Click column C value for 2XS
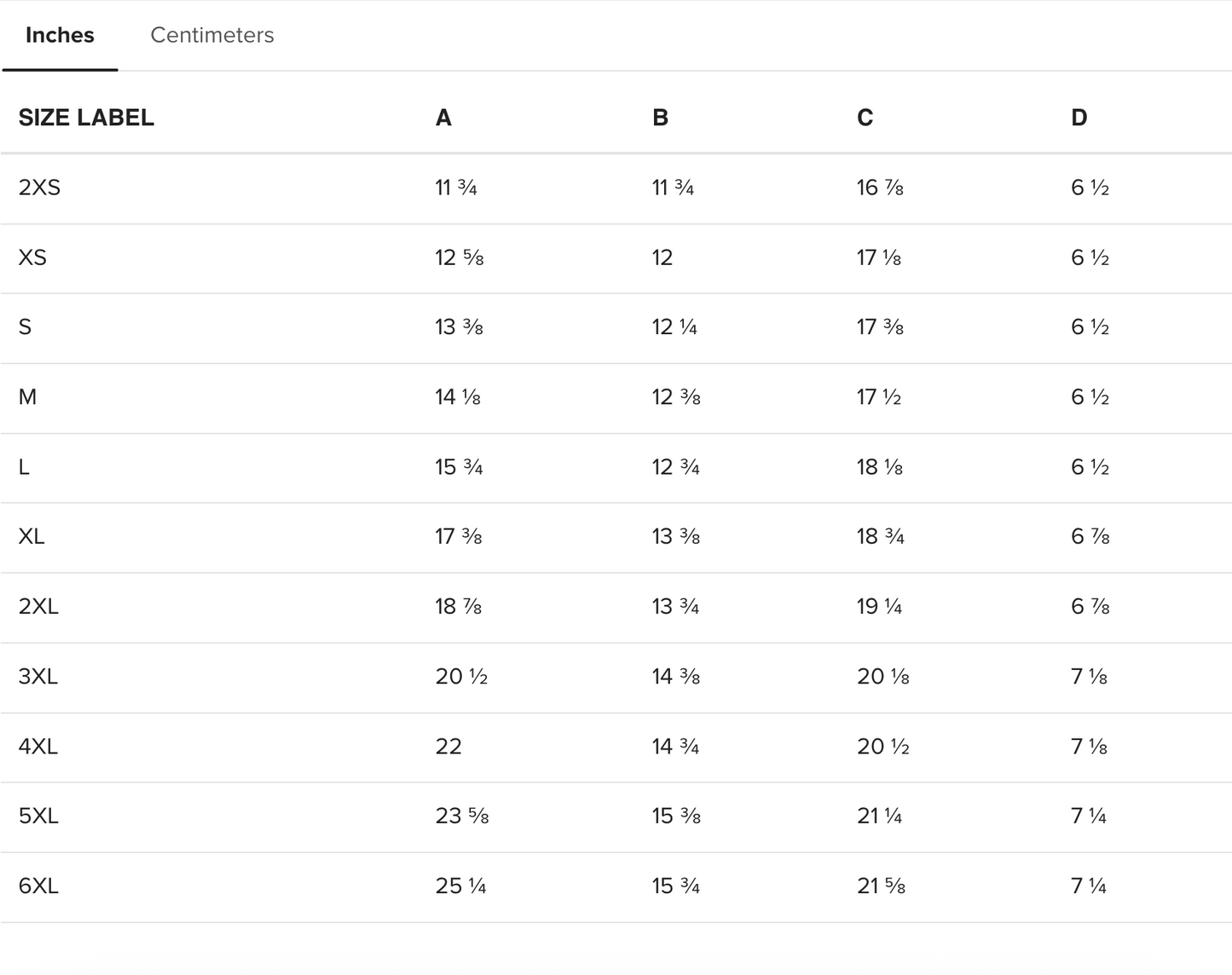The image size is (1232, 975). click(x=880, y=187)
